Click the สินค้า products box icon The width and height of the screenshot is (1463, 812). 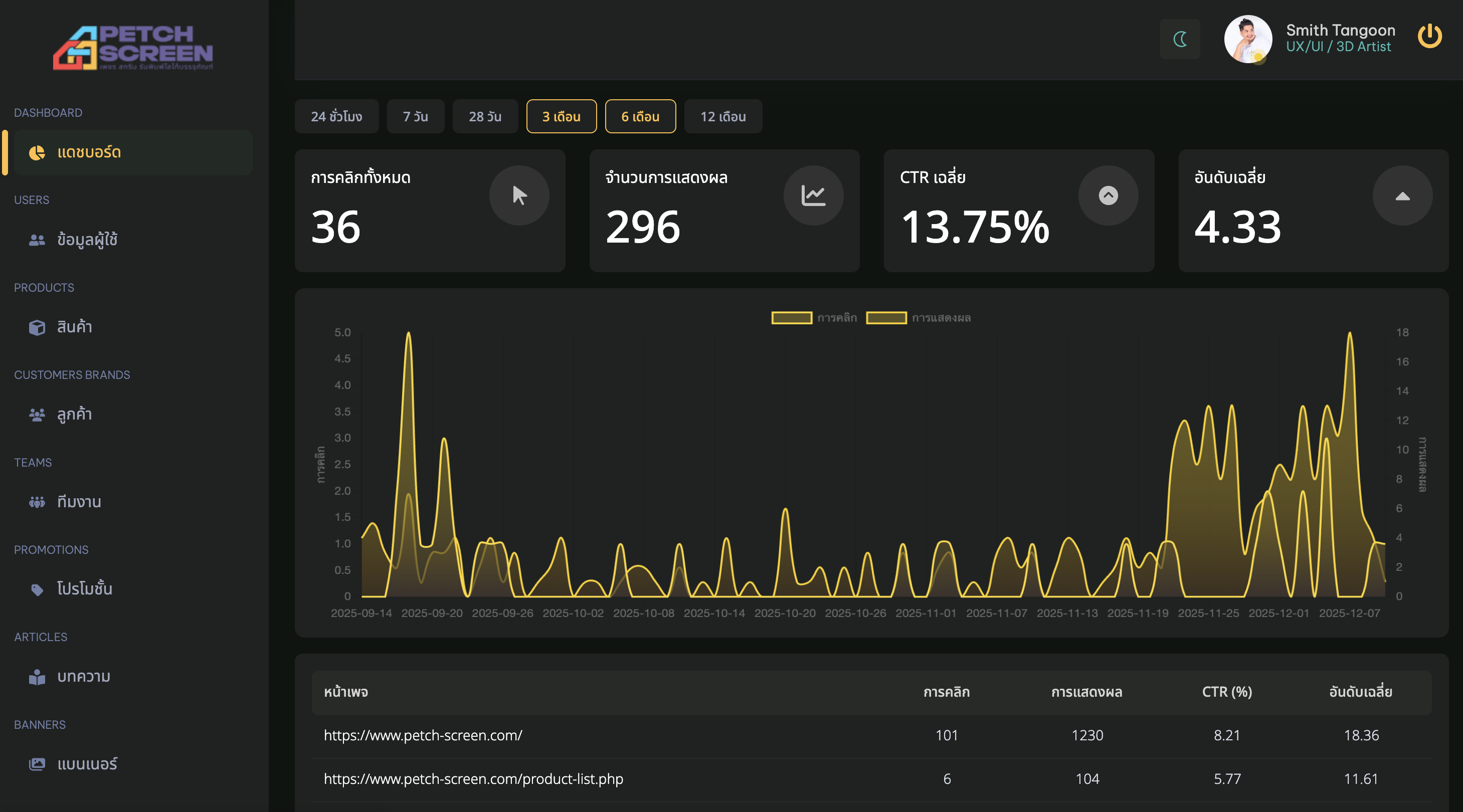pyautogui.click(x=37, y=328)
